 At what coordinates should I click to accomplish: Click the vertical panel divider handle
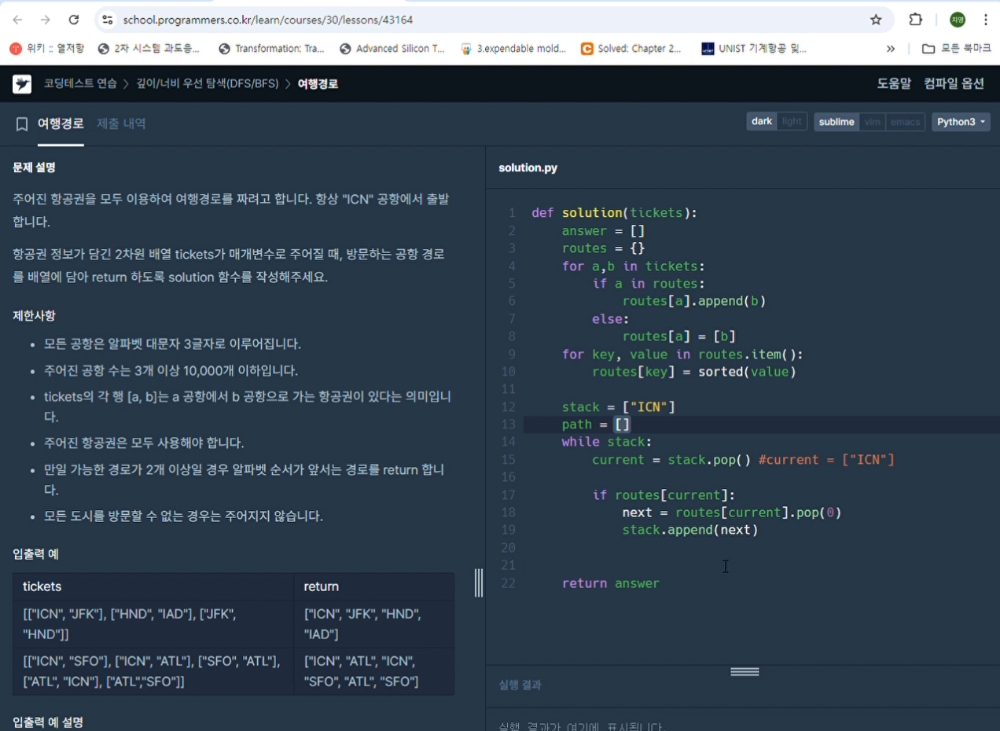coord(479,582)
